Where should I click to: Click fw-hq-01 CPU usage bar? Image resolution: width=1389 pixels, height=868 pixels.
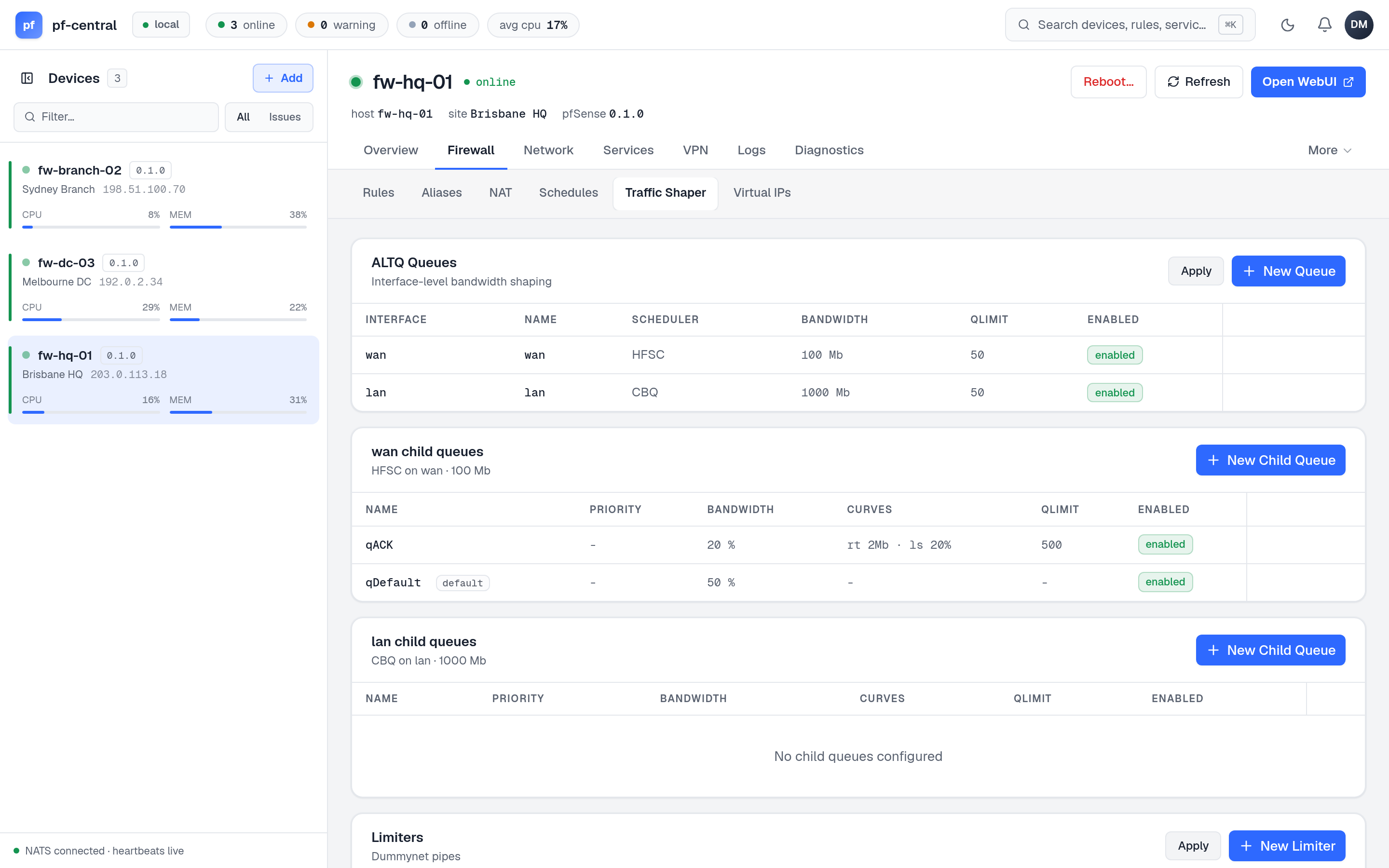(x=91, y=412)
